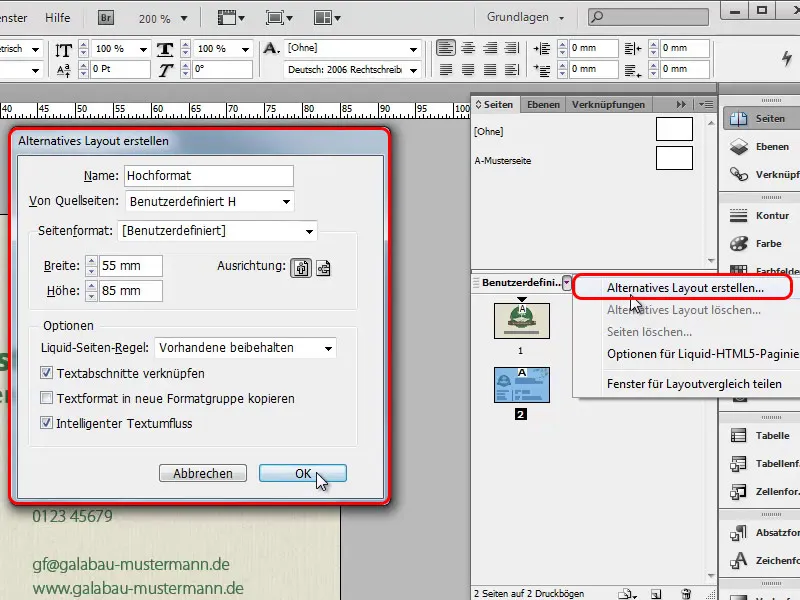Open the Benutzerdefini.. layout dropdown arrow

pos(567,283)
